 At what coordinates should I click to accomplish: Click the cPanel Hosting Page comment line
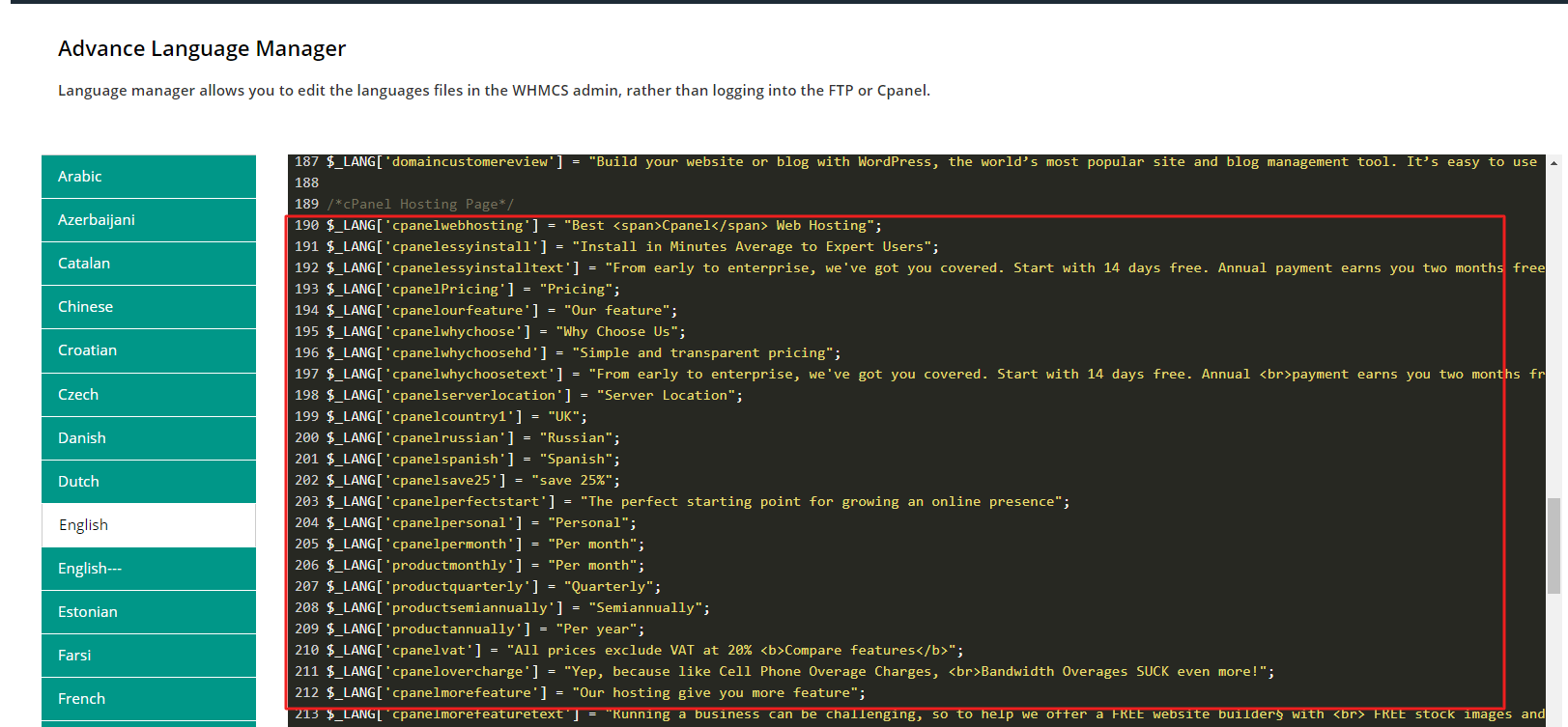tap(421, 205)
